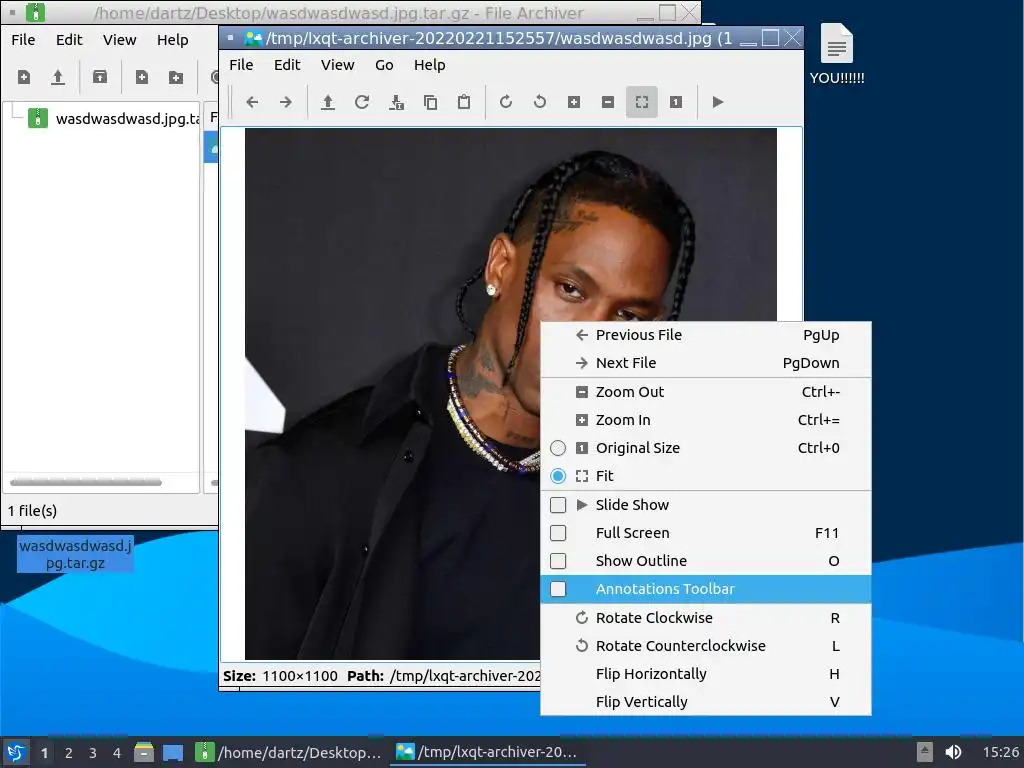The height and width of the screenshot is (768, 1024).
Task: Choose Next File from the context menu
Action: click(x=706, y=363)
